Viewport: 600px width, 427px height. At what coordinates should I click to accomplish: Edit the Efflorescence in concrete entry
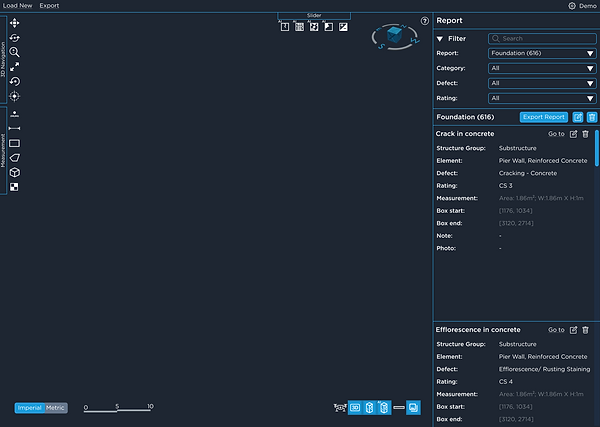(x=573, y=330)
